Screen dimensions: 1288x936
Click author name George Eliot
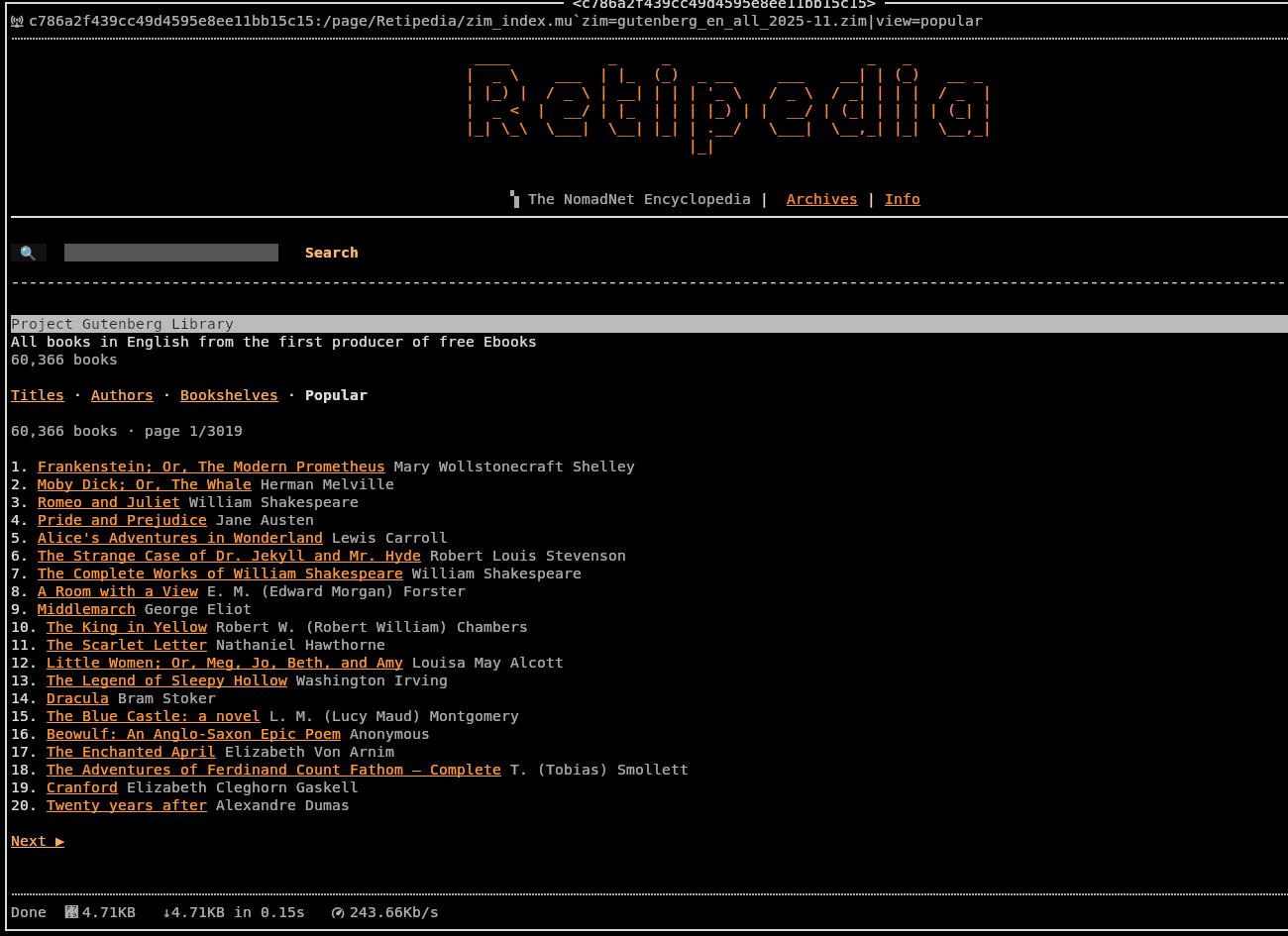[x=198, y=609]
